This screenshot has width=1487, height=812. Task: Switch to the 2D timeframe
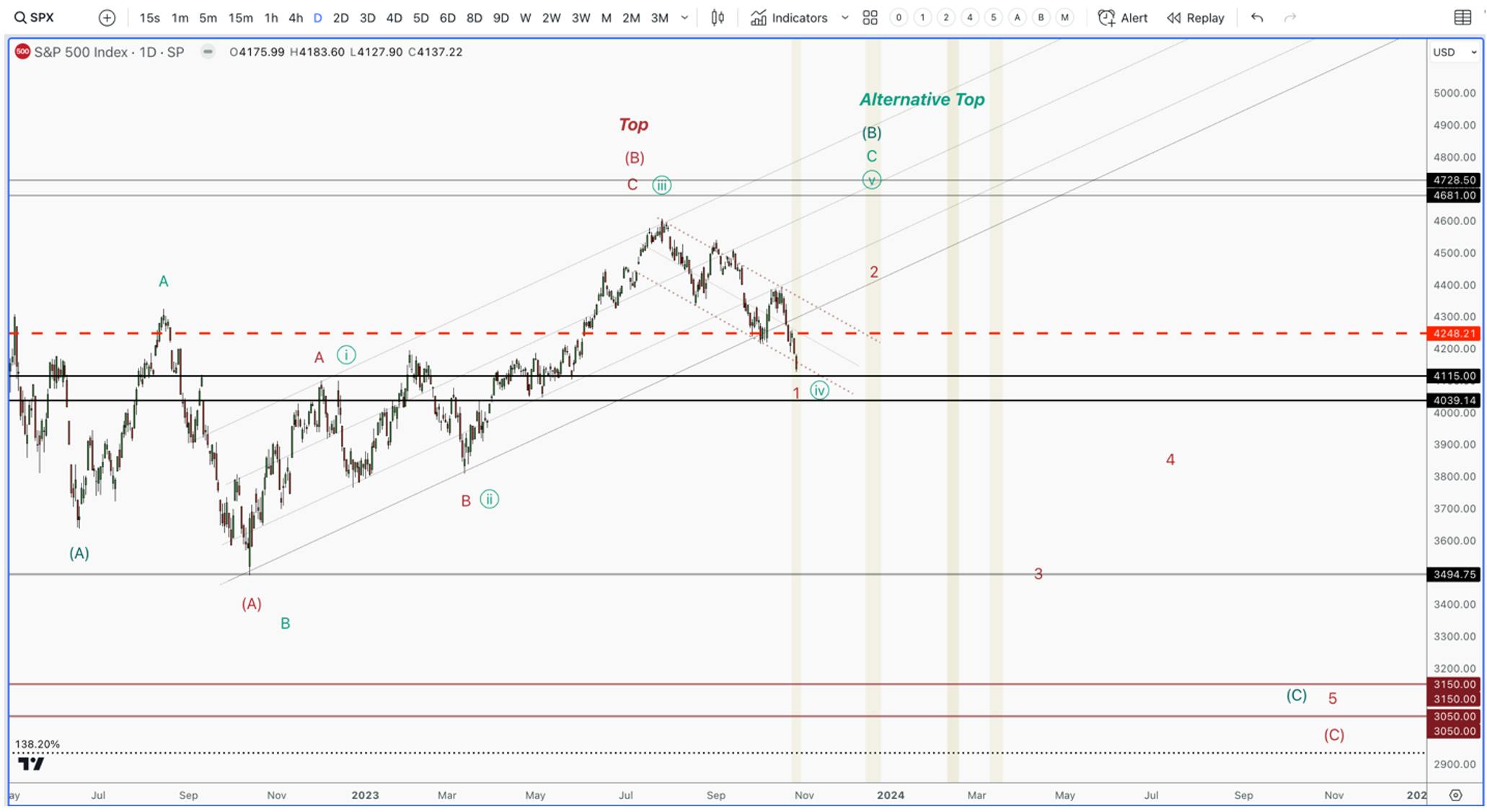click(341, 17)
